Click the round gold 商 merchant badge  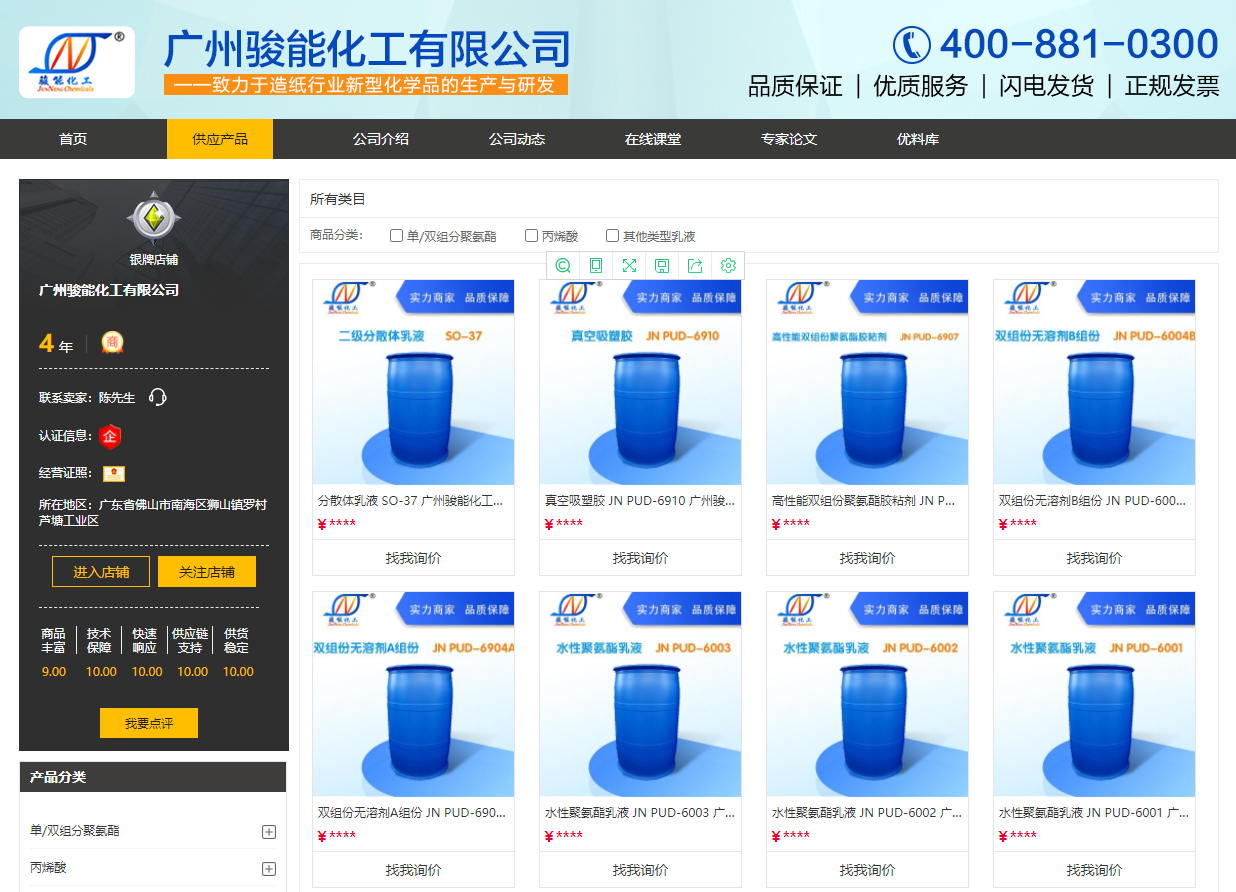coord(112,344)
